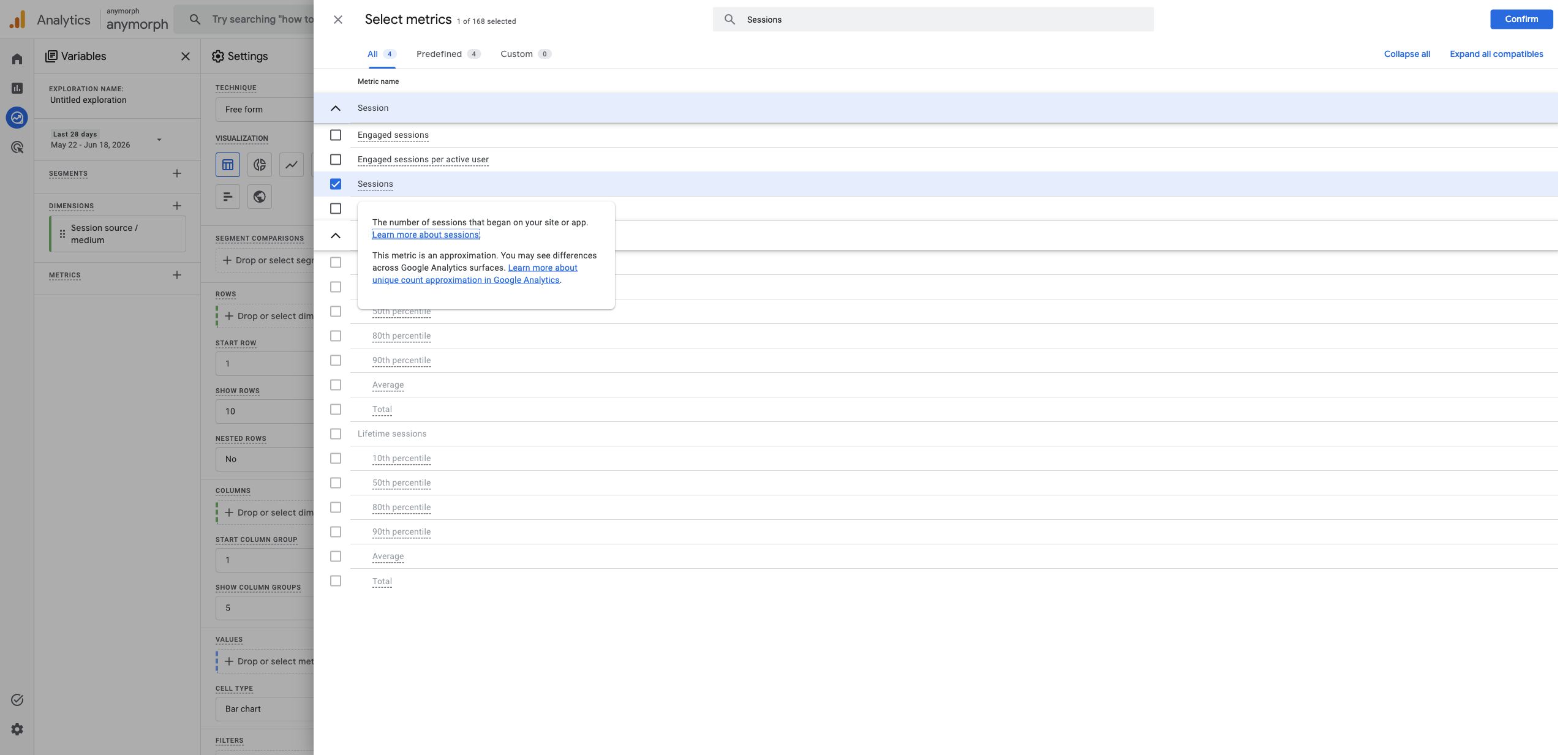Uncheck the Sessions metric checkbox
This screenshot has width=1568, height=755.
point(336,184)
